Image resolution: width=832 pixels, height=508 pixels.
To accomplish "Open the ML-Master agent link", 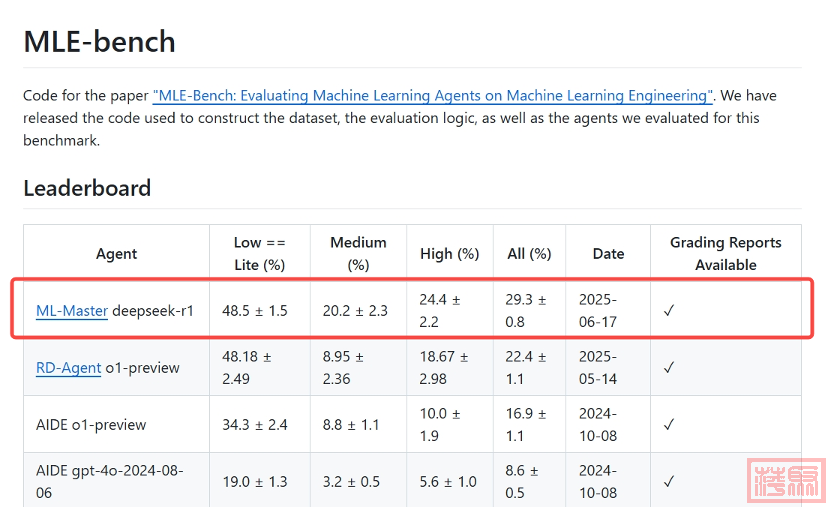I will point(72,311).
